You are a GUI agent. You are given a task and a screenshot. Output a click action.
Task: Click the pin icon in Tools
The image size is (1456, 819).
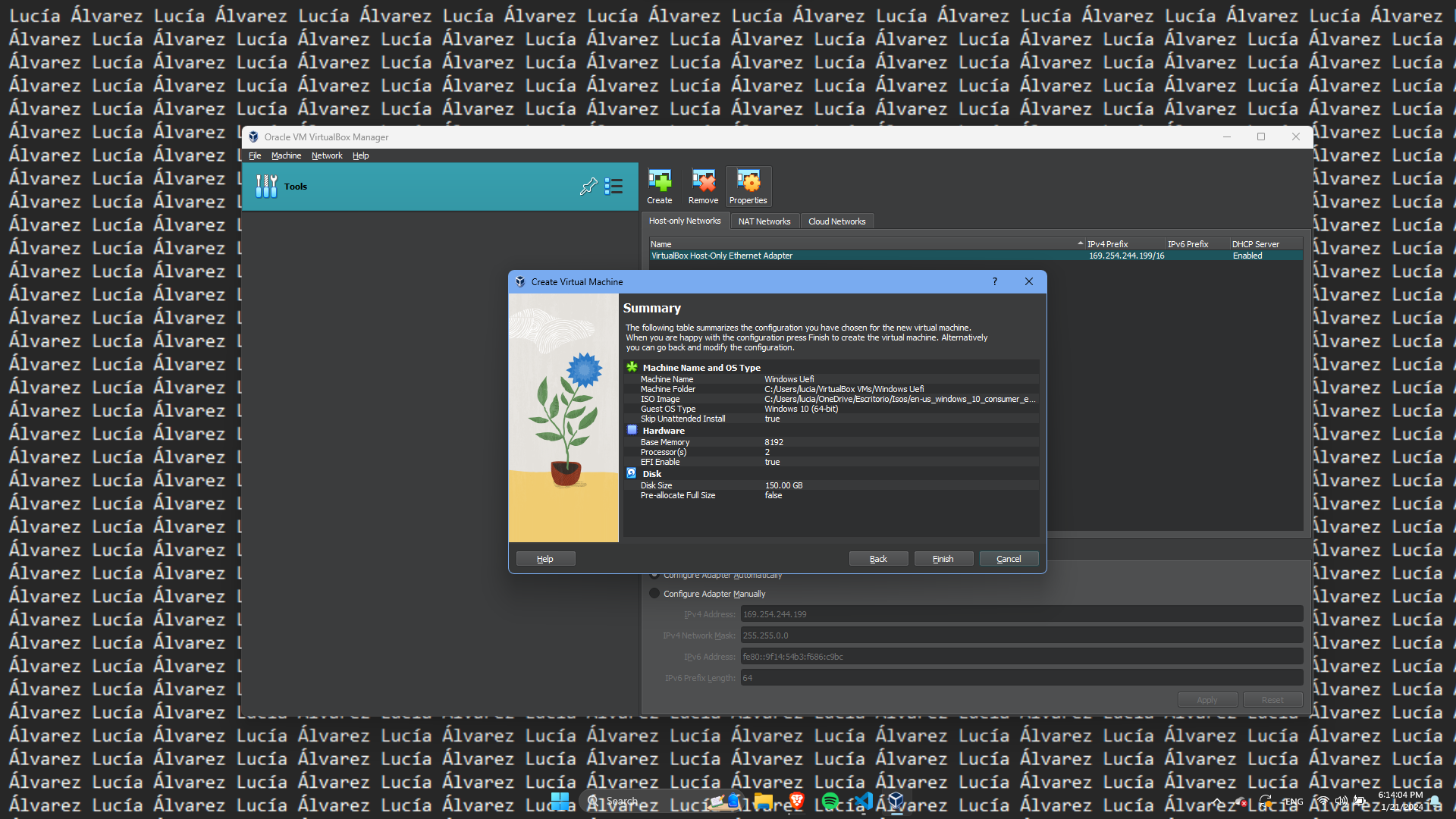(588, 187)
